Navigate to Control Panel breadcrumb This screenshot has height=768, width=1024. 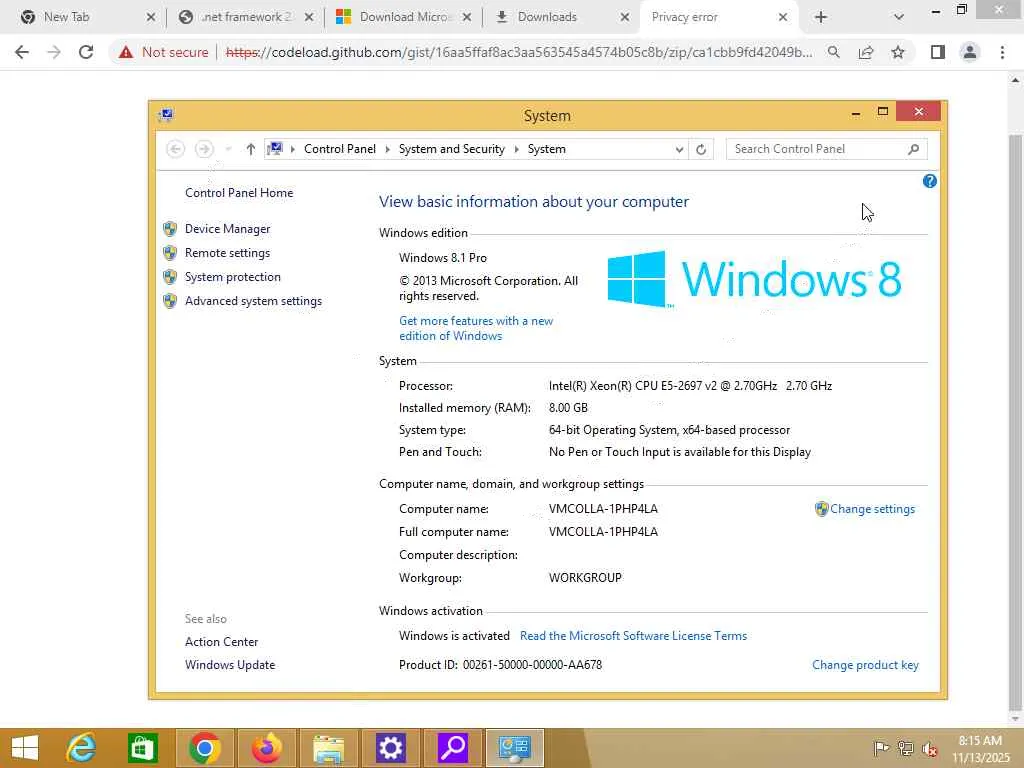pos(340,149)
